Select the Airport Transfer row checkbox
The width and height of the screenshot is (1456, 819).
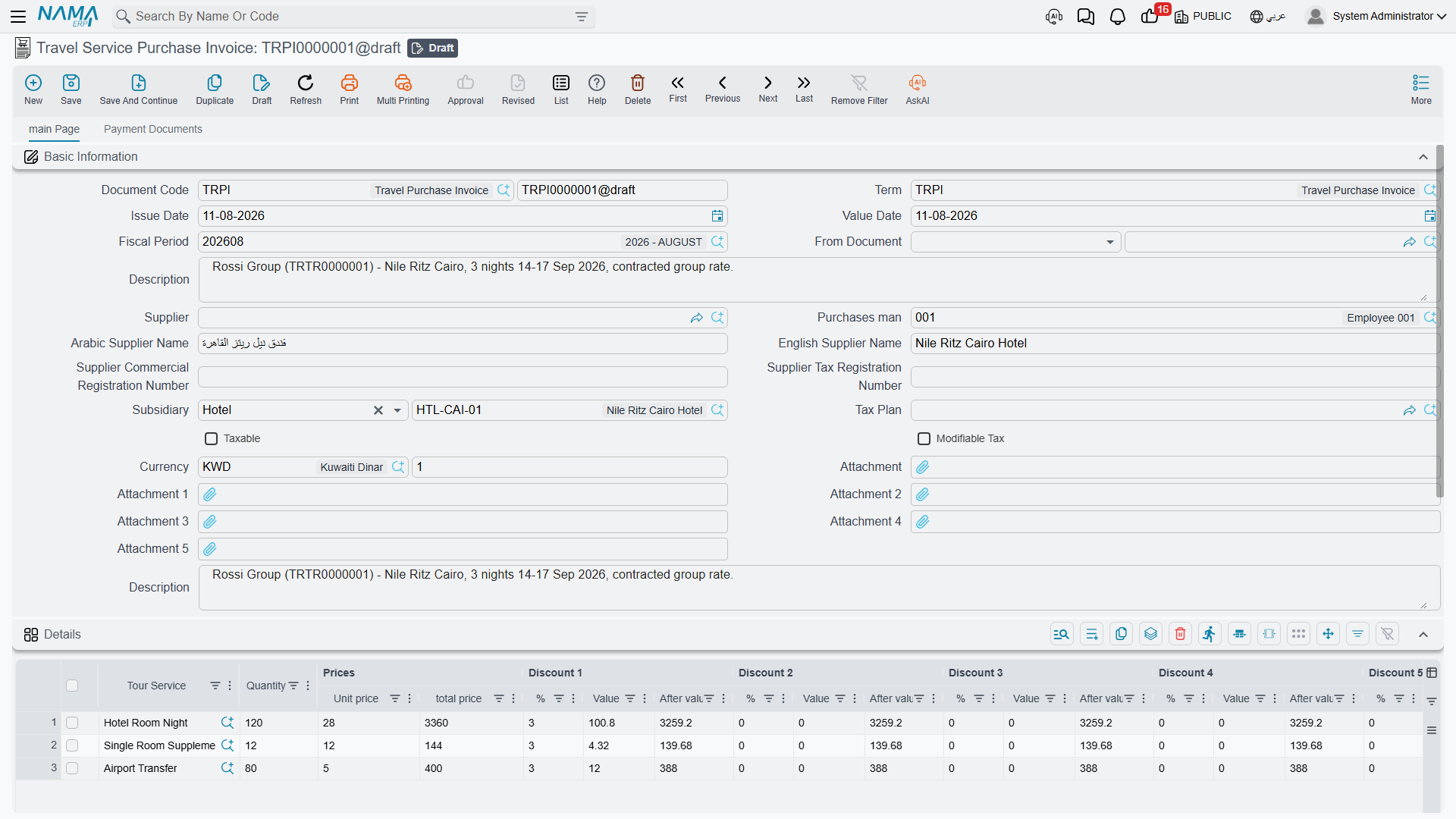pyautogui.click(x=72, y=768)
